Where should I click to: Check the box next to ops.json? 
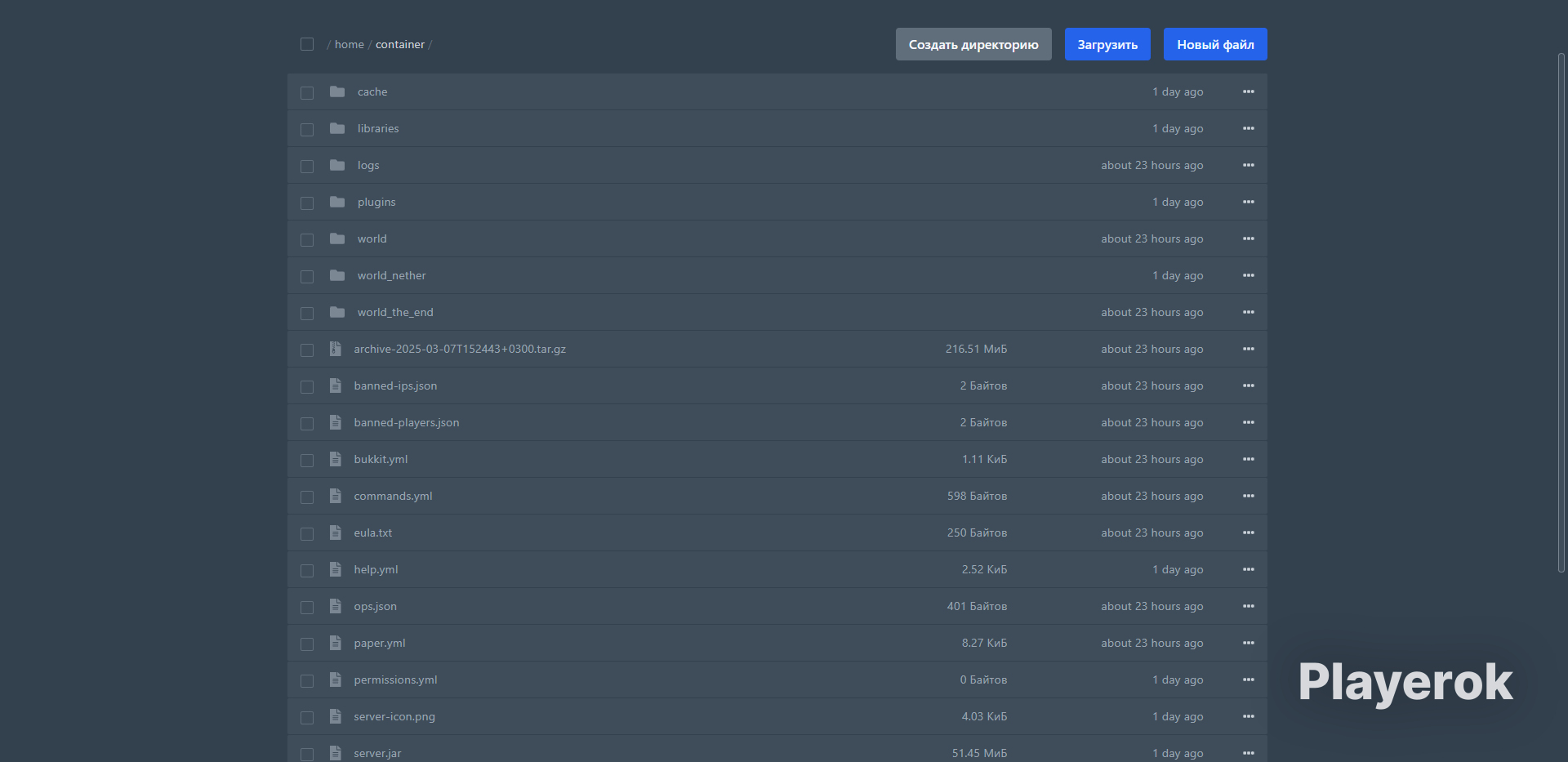click(x=307, y=608)
